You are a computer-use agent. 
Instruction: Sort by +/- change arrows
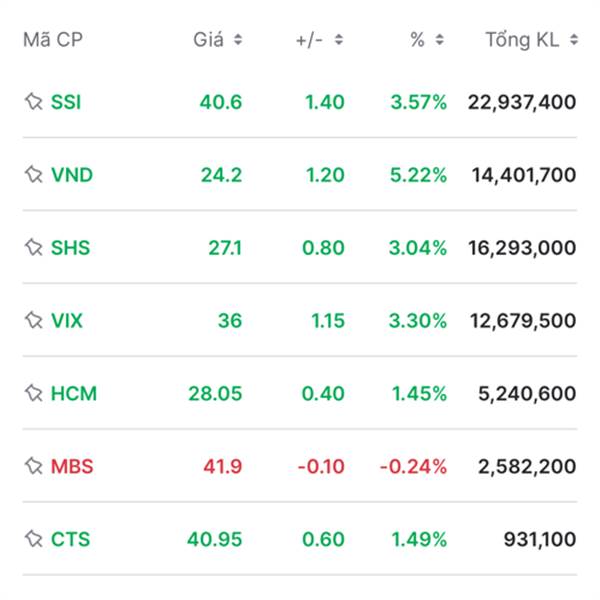pyautogui.click(x=339, y=39)
